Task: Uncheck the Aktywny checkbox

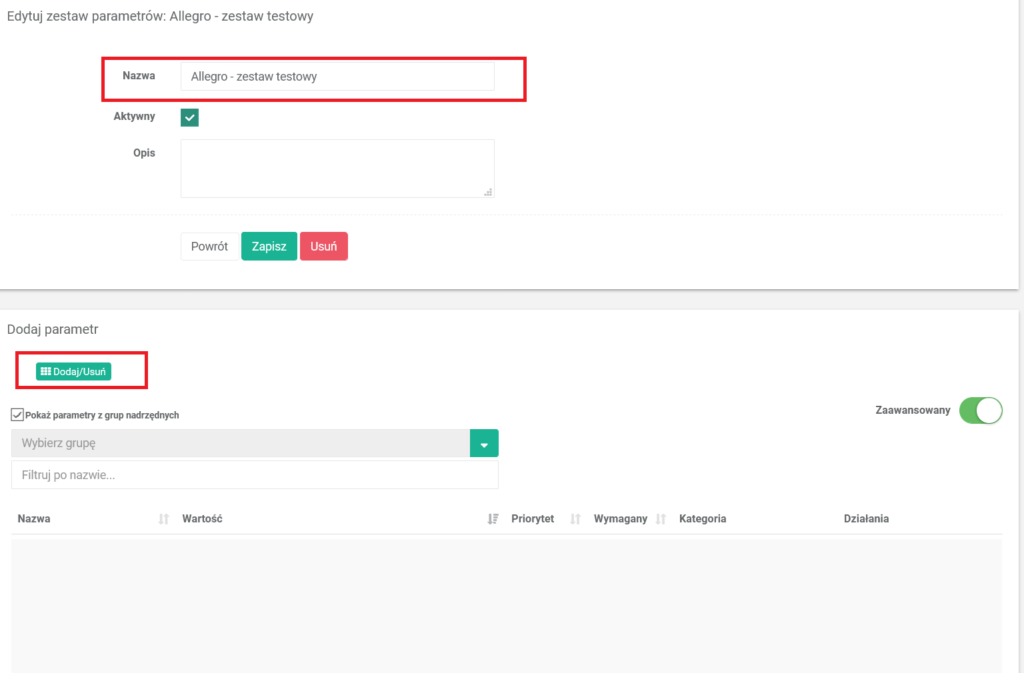Action: tap(190, 117)
